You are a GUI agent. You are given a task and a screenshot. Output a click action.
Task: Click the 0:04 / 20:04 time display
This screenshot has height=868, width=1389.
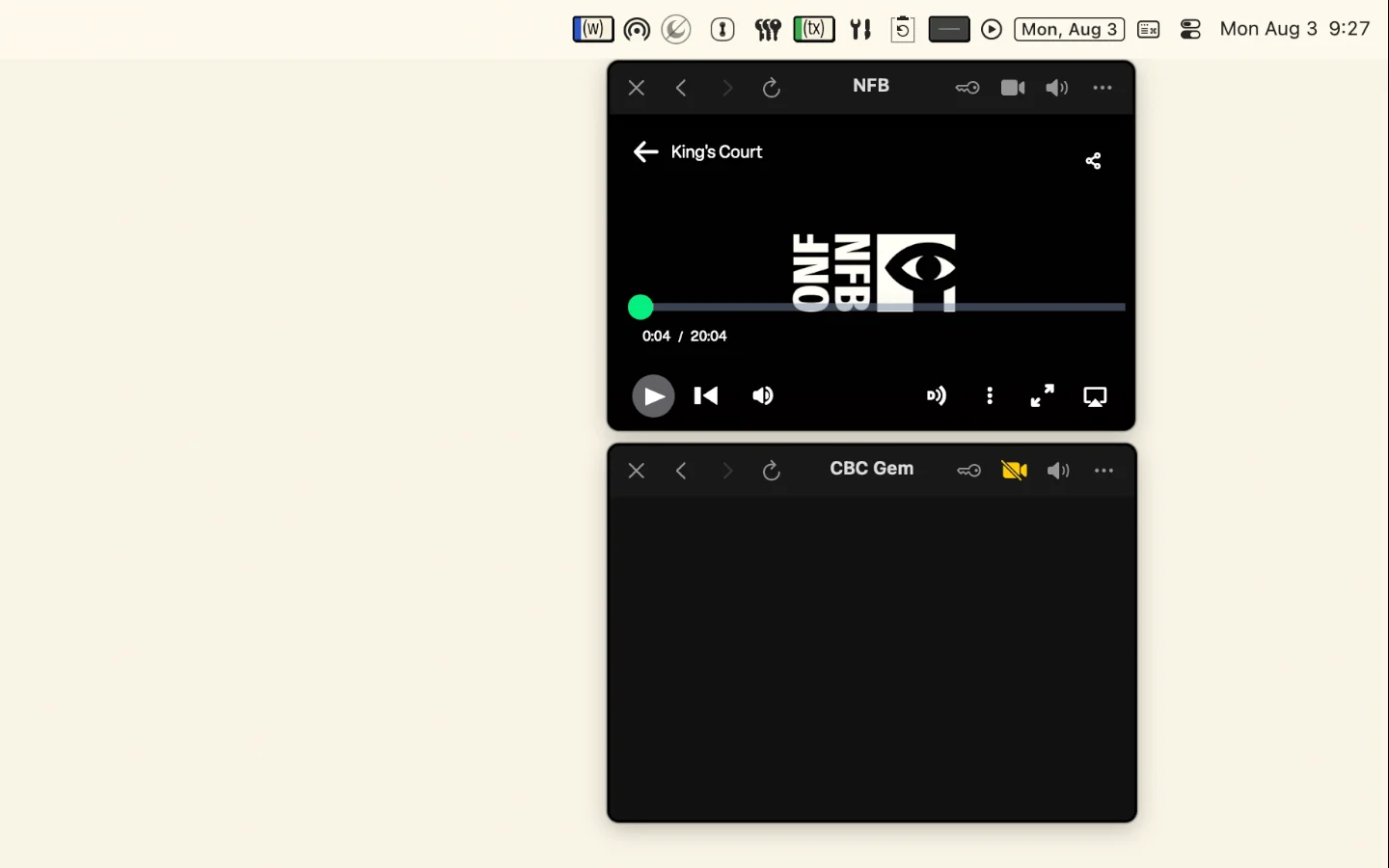coord(685,336)
